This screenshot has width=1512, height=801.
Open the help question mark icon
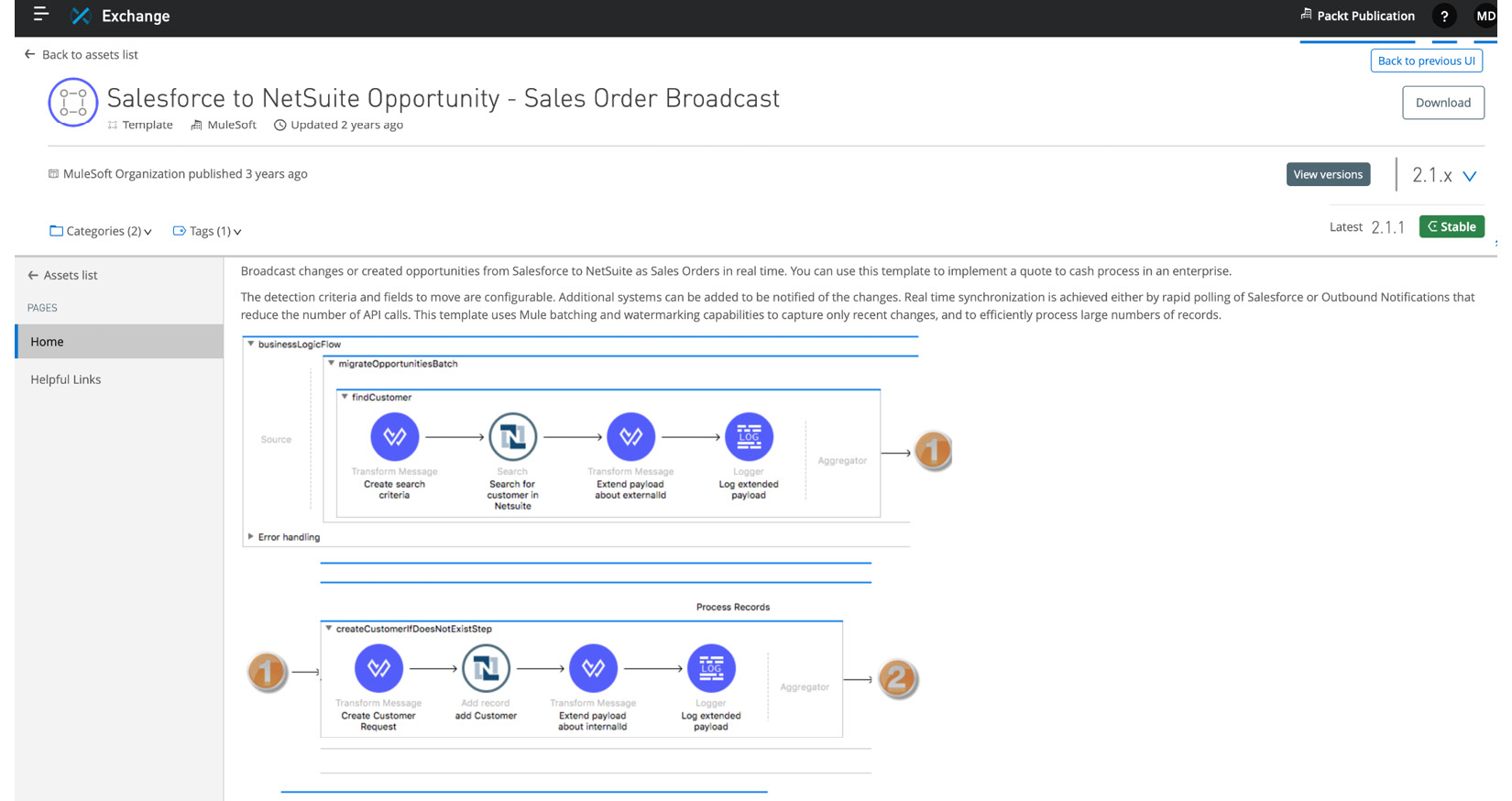[1444, 16]
